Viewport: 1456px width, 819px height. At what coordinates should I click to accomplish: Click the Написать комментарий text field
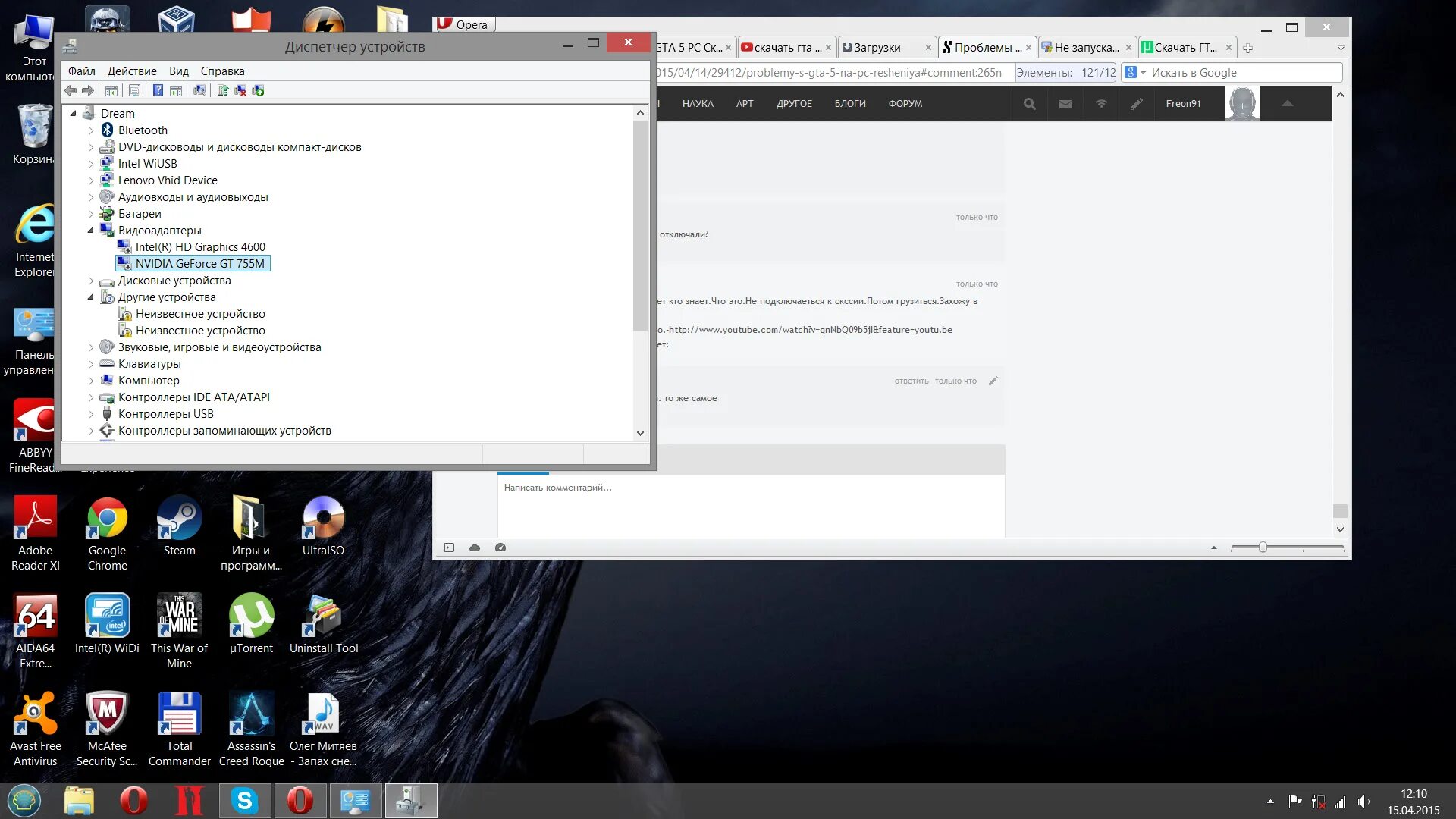pos(751,504)
